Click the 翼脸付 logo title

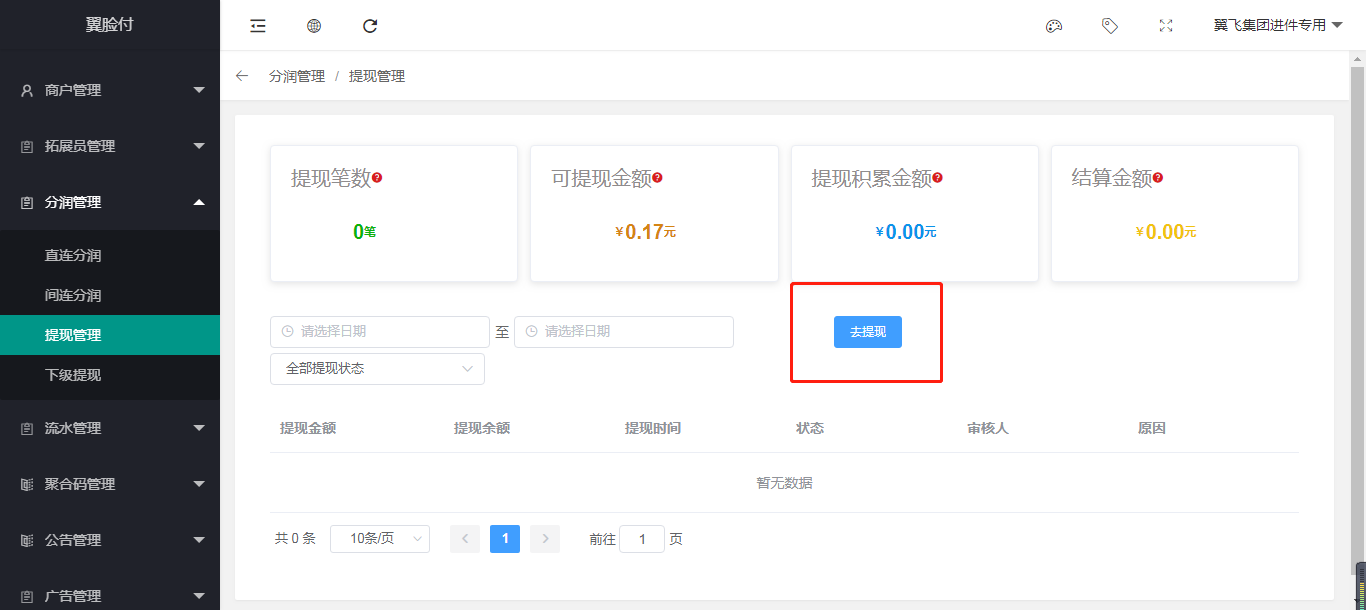[x=109, y=25]
